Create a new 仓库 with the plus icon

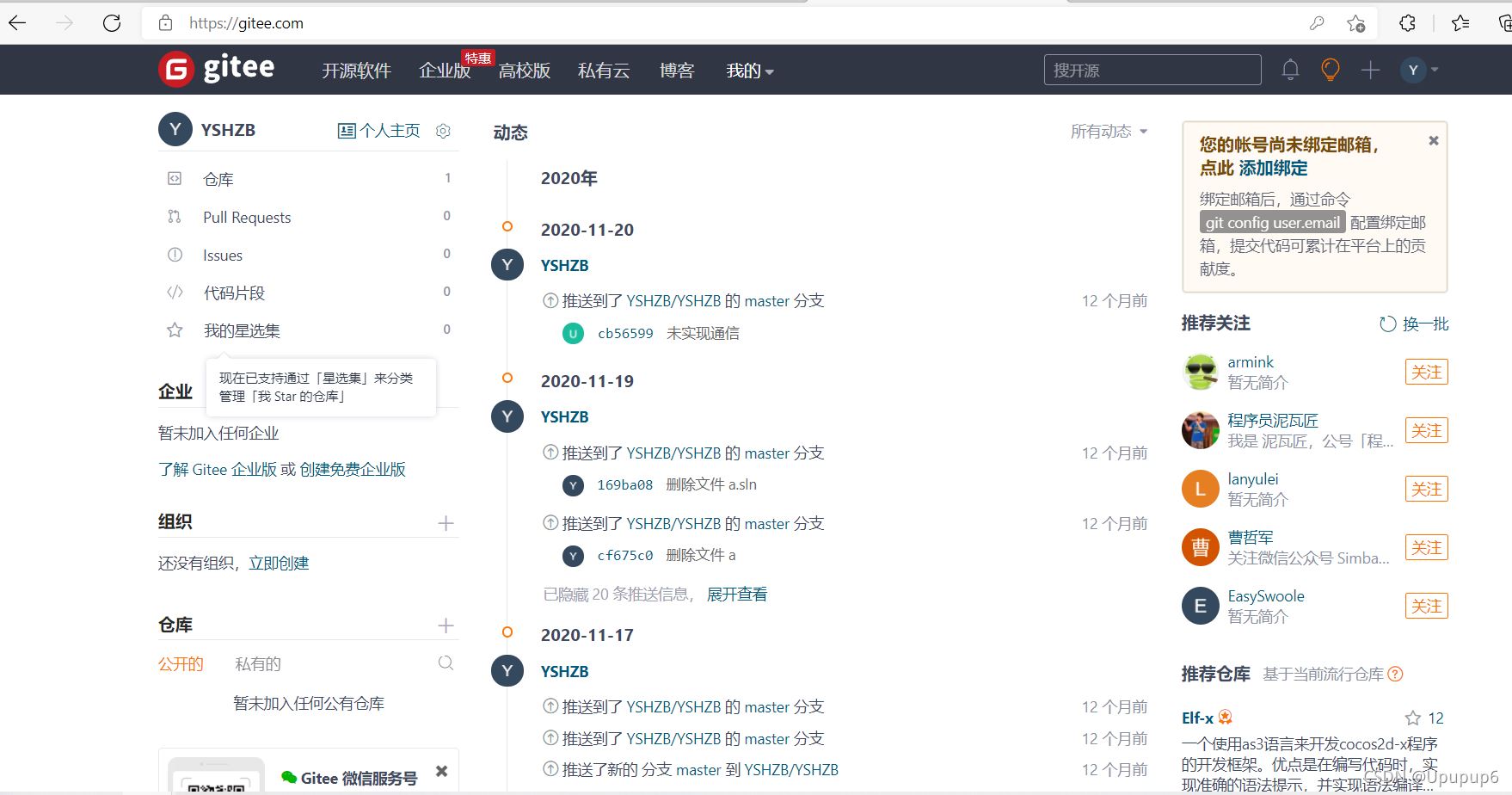click(446, 626)
